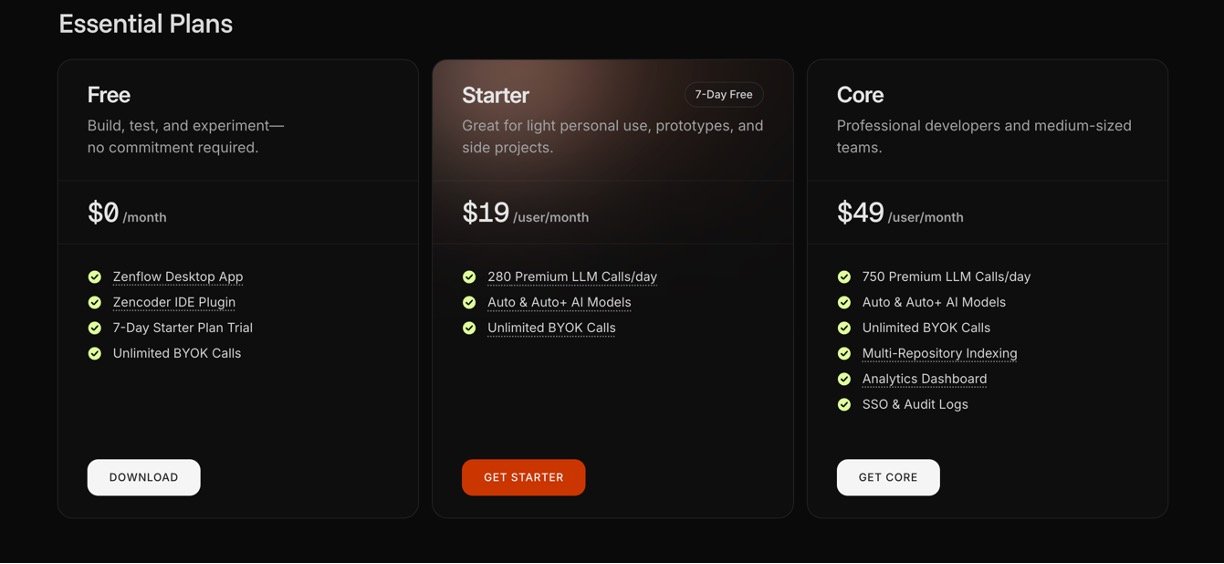This screenshot has width=1224, height=564.
Task: Open the Analytics Dashboard link
Action: 924,379
